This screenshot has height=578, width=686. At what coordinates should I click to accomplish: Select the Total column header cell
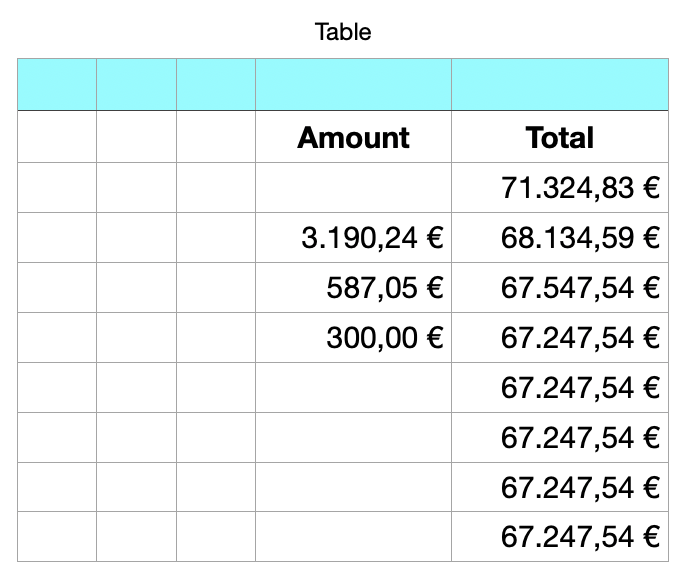pos(560,137)
